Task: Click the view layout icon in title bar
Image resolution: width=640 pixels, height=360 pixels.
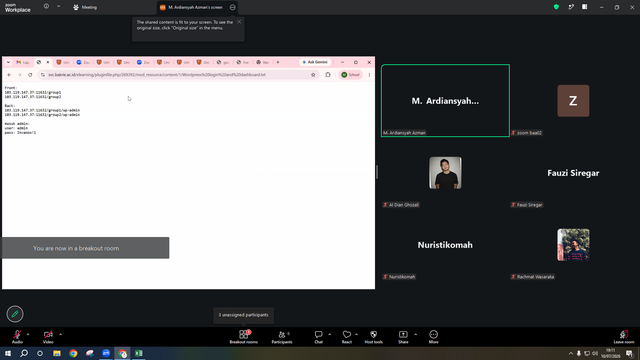Action: point(584,7)
